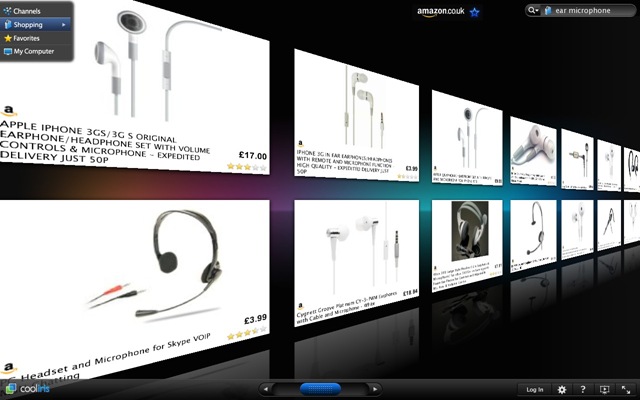The width and height of the screenshot is (640, 400).
Task: Open the search magnifier dropdown
Action: coord(533,11)
